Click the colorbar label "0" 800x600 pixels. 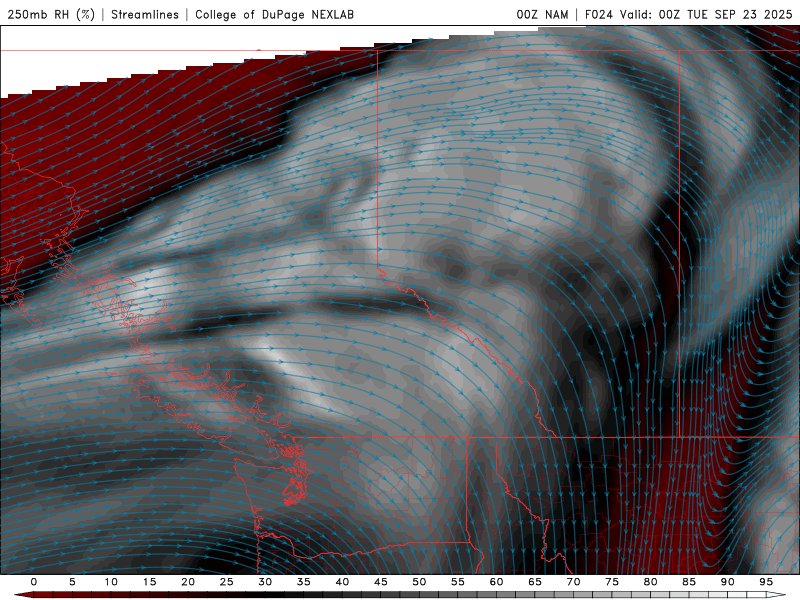(34, 582)
